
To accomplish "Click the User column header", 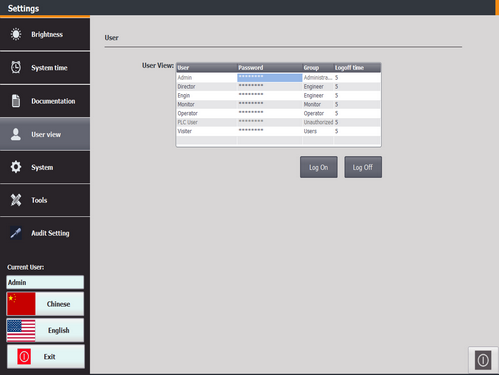I will pos(206,68).
